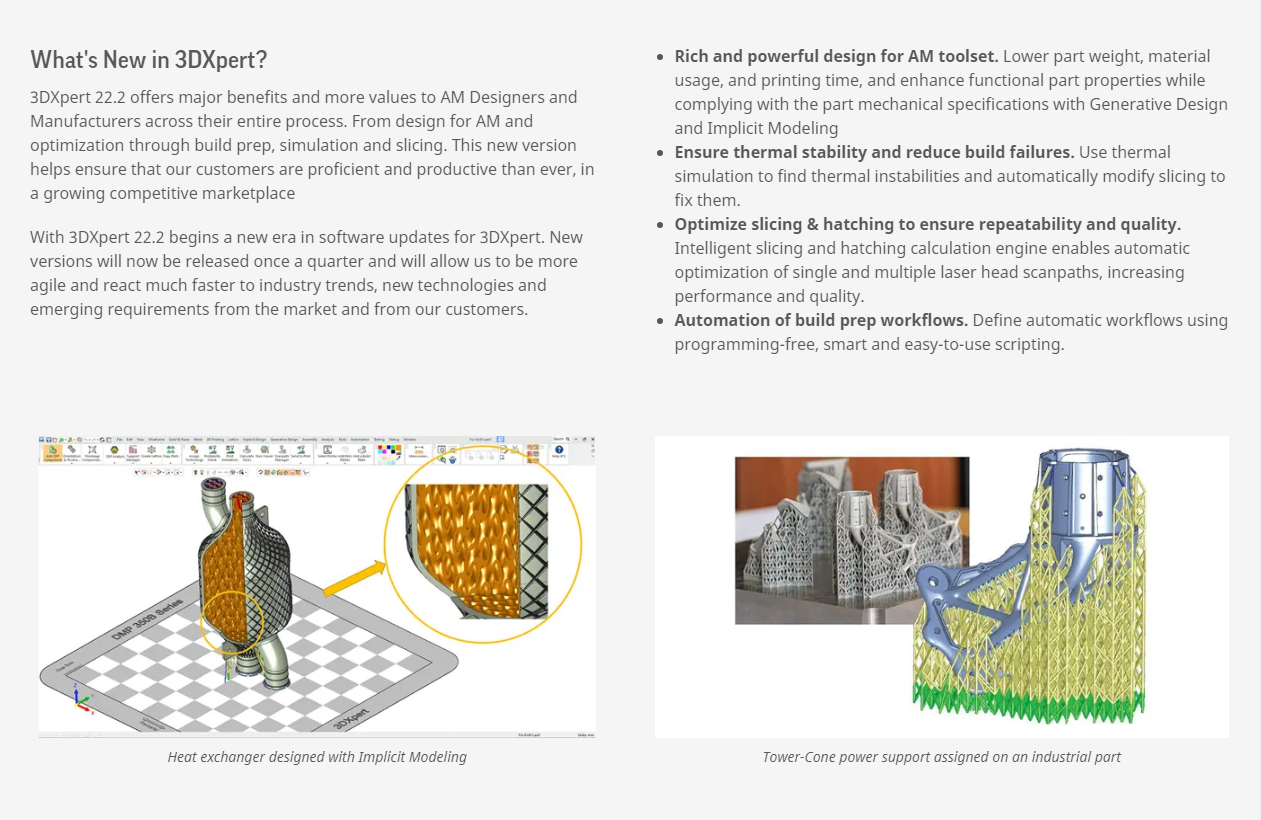The height and width of the screenshot is (820, 1261).
Task: Click the Measurement tool icon
Action: tap(418, 453)
